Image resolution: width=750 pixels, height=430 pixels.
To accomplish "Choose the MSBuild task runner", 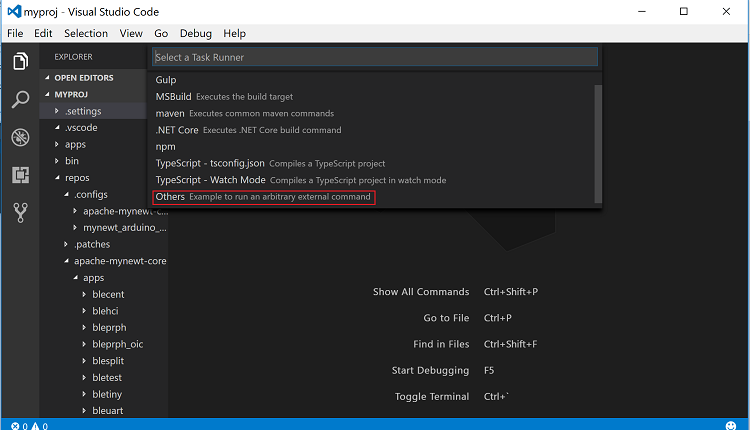I will 173,96.
